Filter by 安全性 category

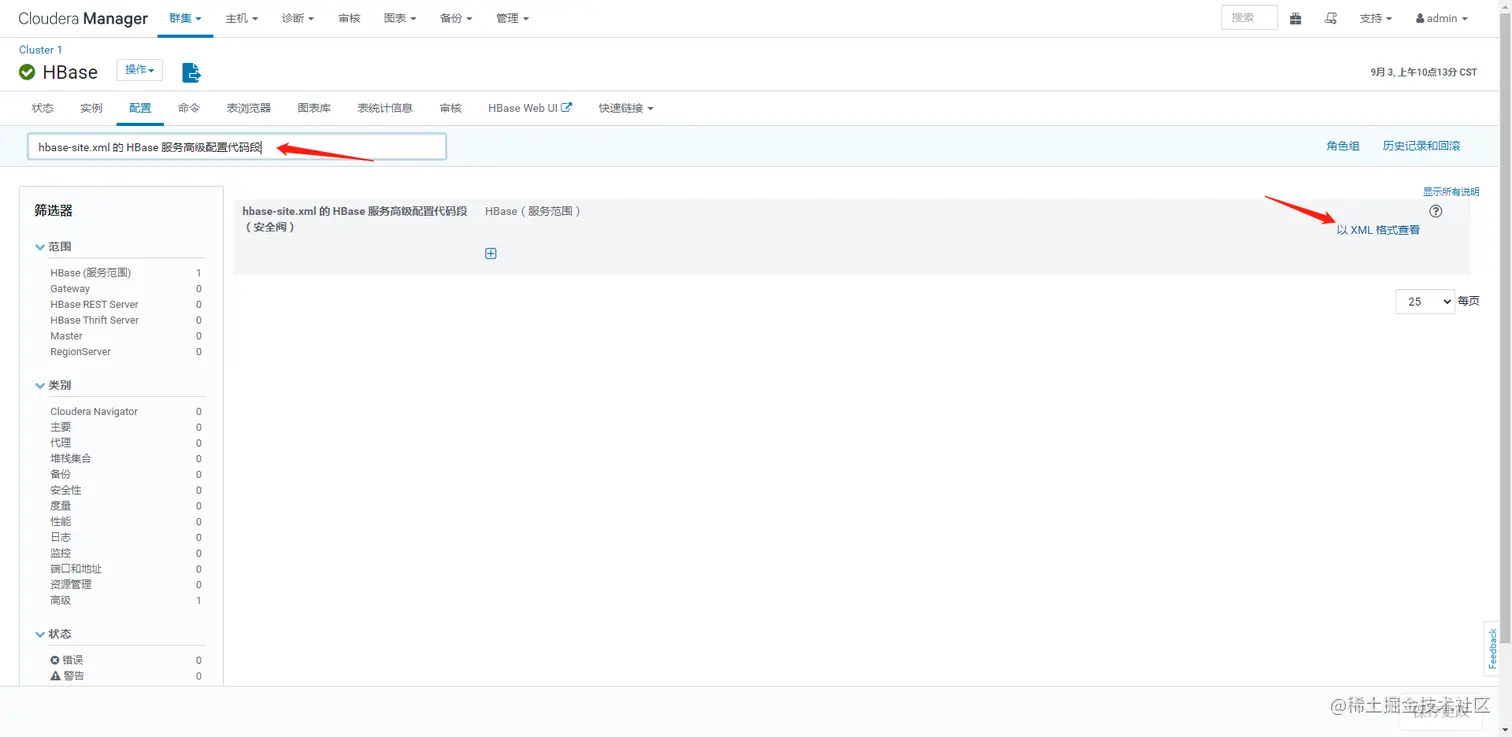tap(66, 490)
